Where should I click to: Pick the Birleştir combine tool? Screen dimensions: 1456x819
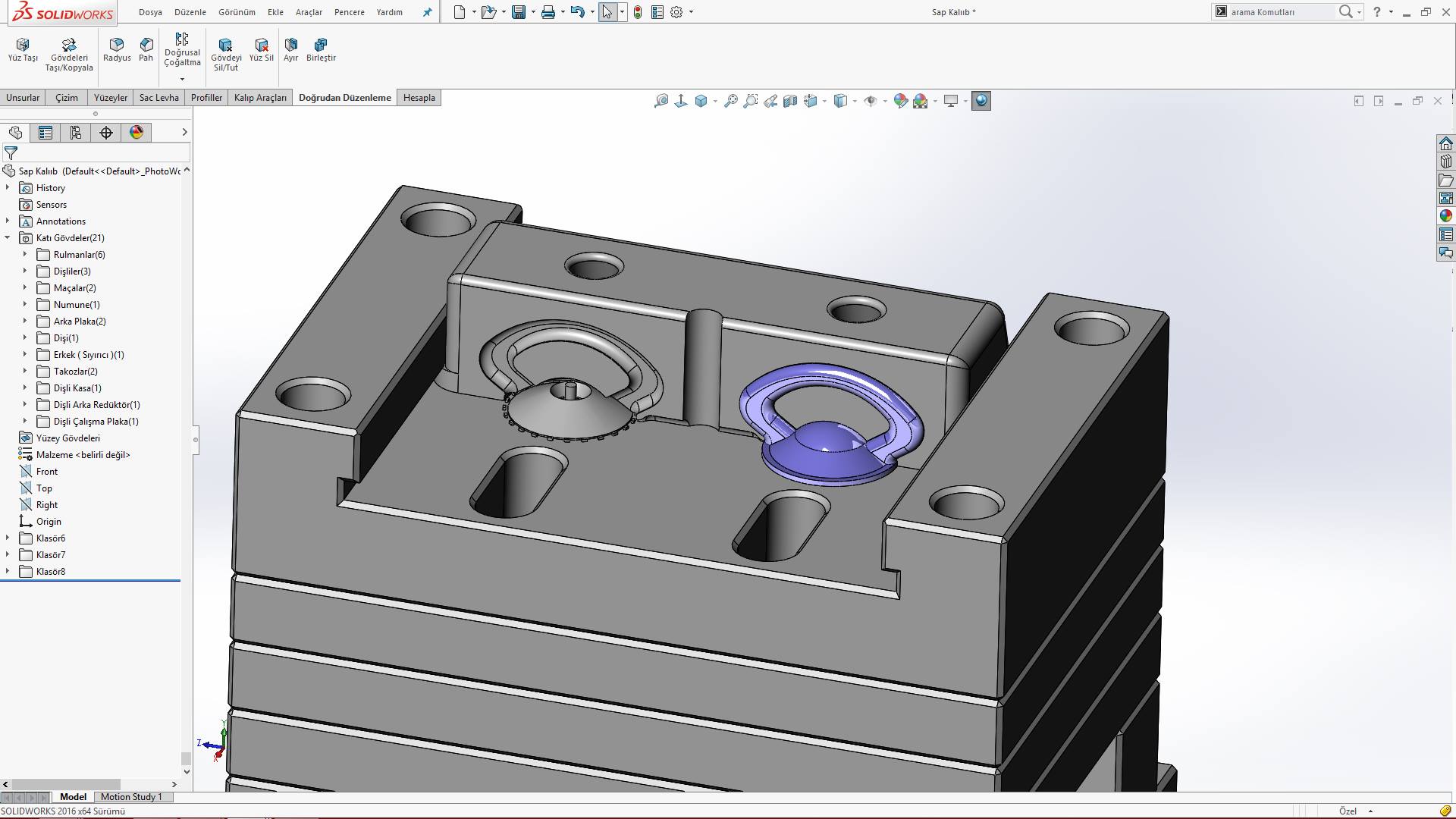click(x=321, y=50)
